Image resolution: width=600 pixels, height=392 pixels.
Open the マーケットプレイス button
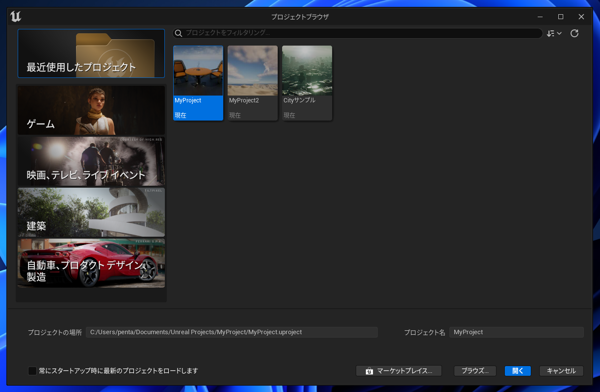point(398,371)
